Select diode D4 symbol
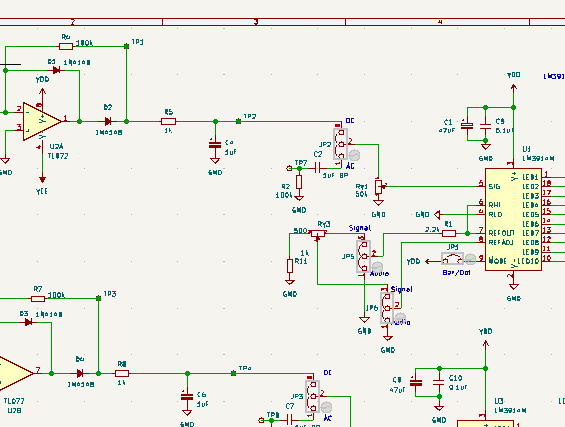This screenshot has height=427, width=565. pyautogui.click(x=80, y=373)
